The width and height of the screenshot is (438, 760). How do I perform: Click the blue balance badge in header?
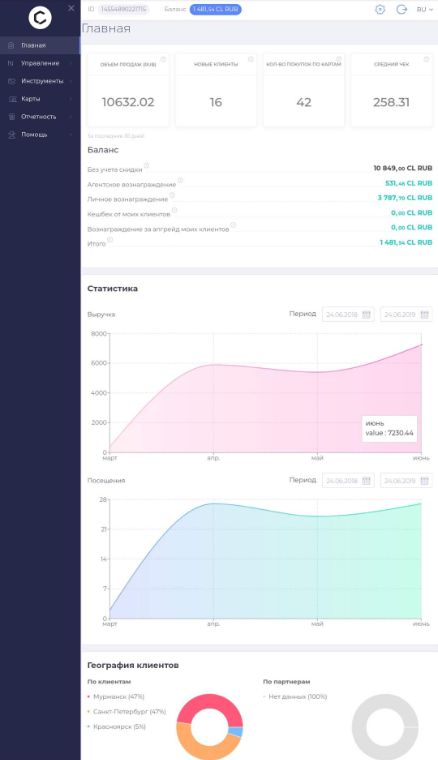coord(215,9)
